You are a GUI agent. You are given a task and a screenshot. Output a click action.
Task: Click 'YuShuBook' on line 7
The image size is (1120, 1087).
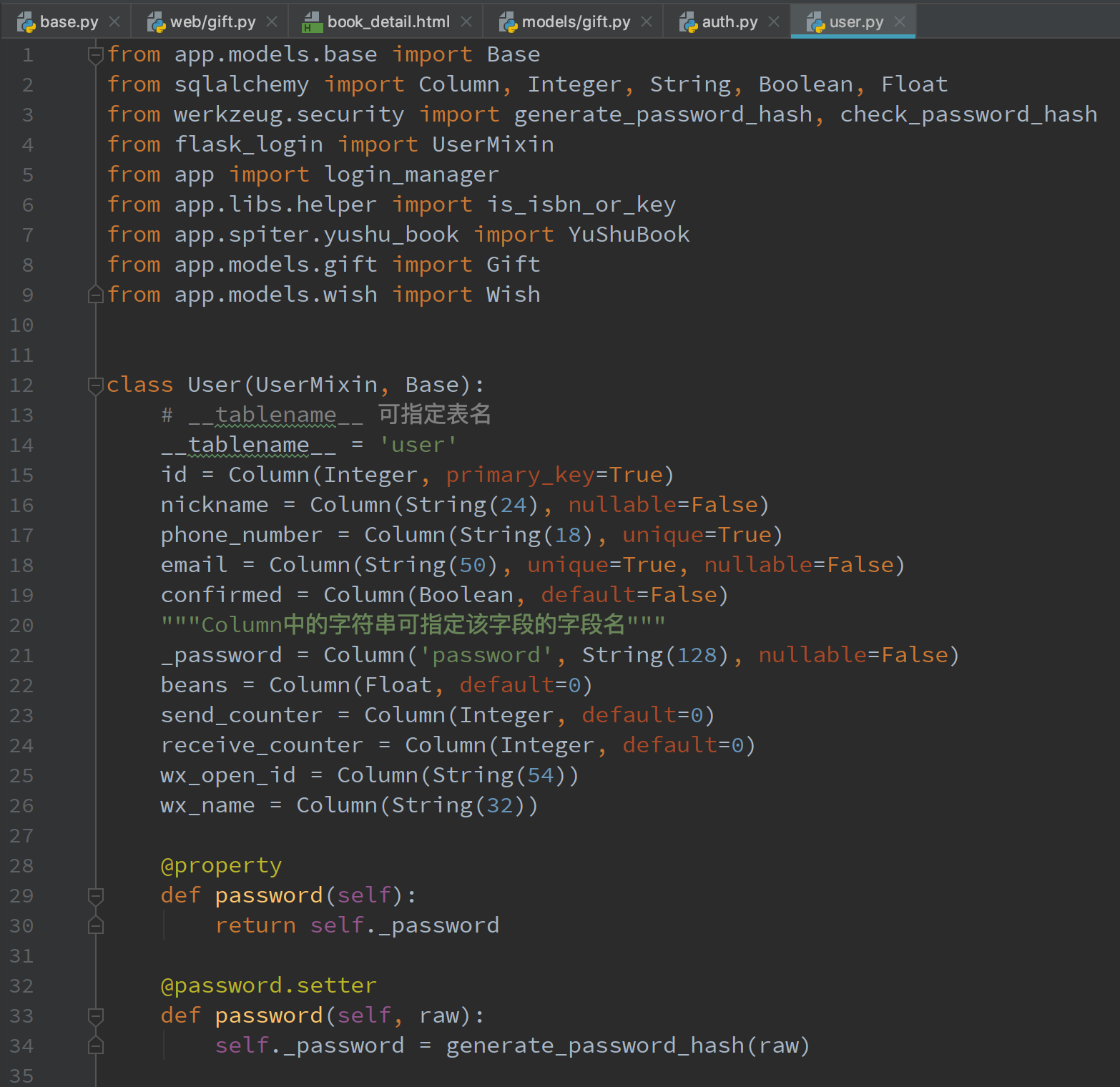pos(629,235)
